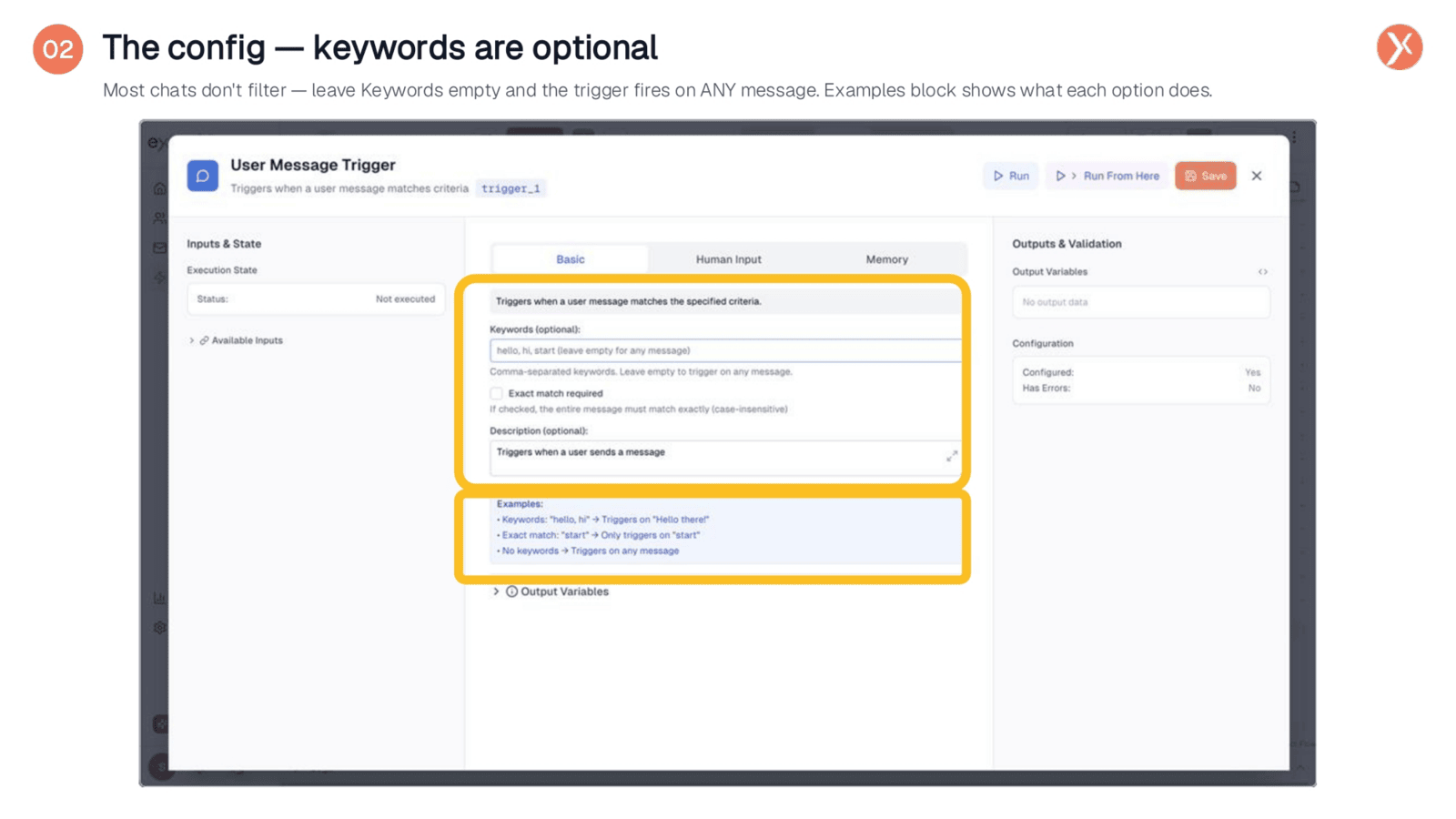This screenshot has height=819, width=1456.
Task: Focus the Keywords (optional) input field
Action: pos(725,350)
